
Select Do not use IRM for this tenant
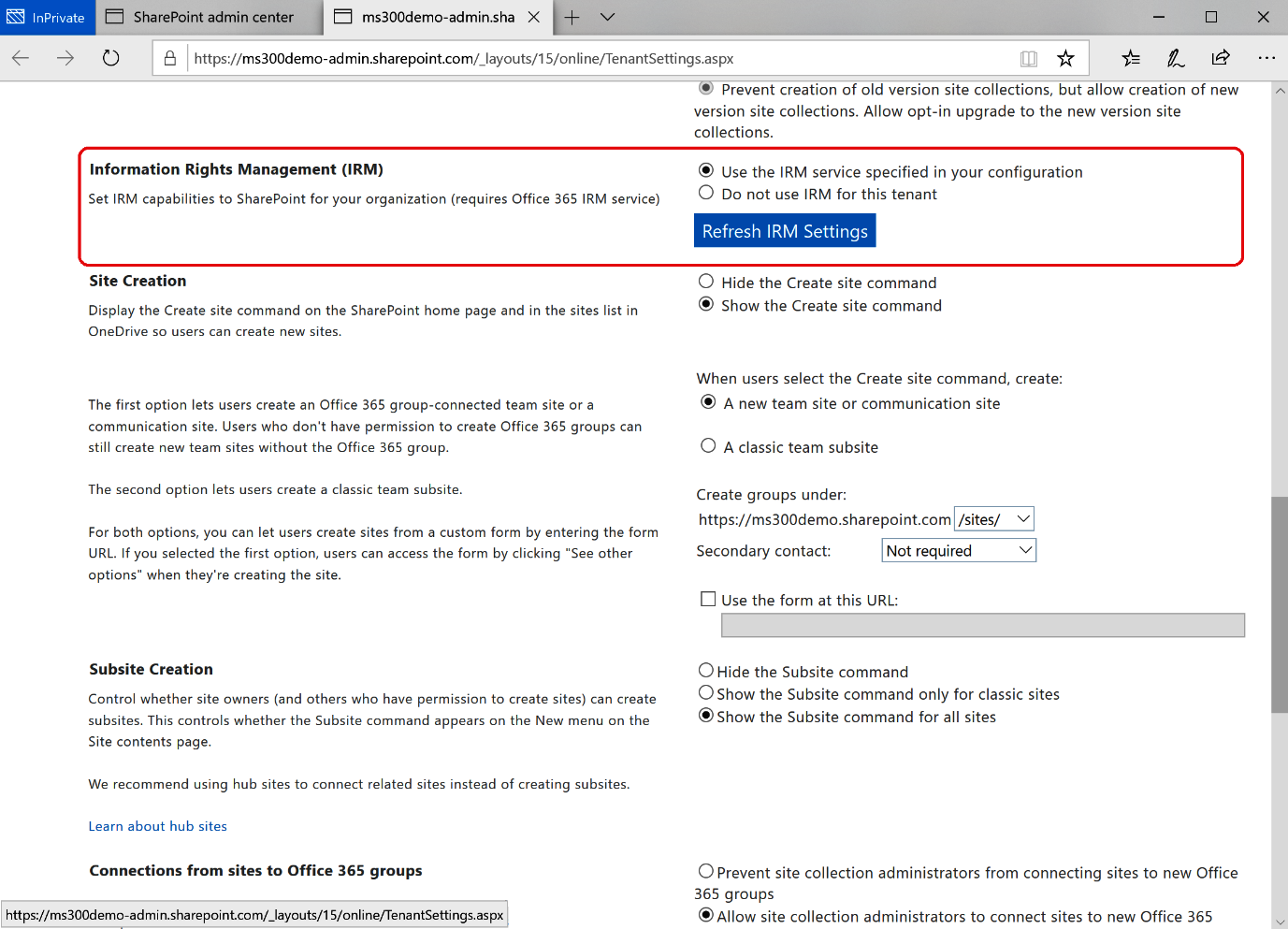tap(706, 193)
